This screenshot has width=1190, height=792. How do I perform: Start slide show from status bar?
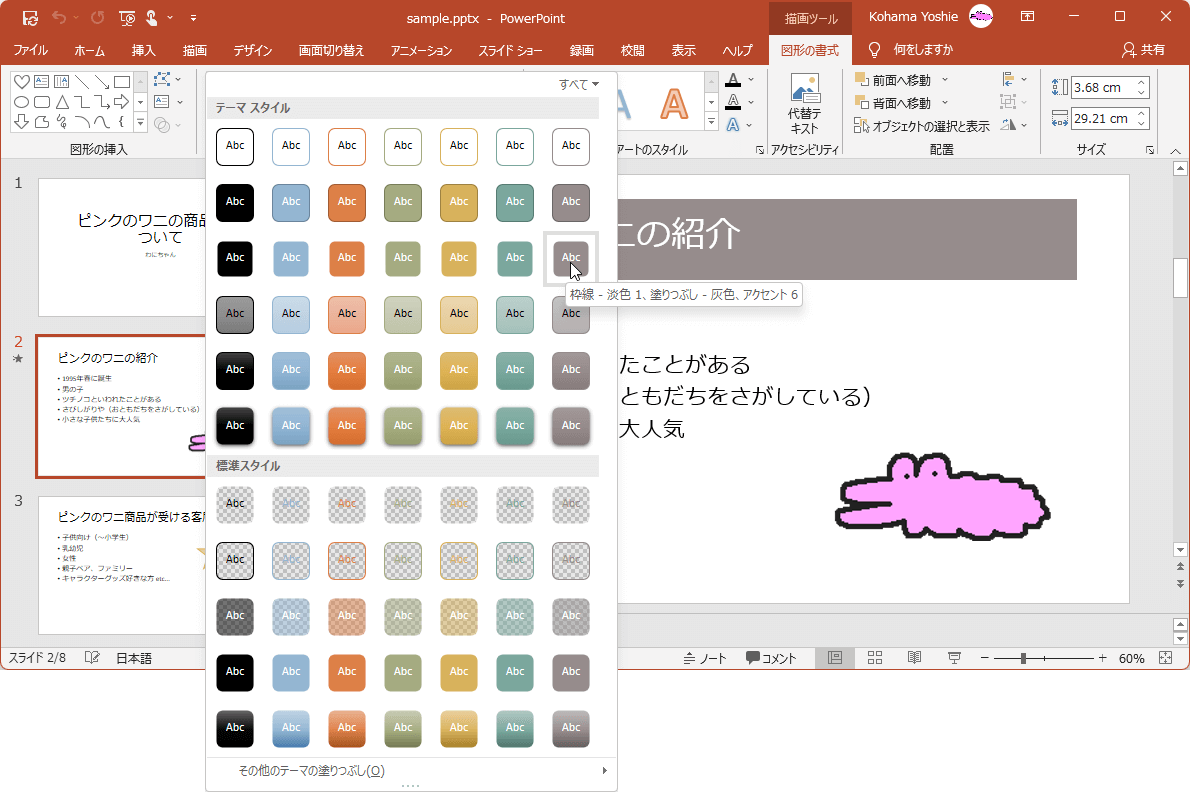(954, 658)
